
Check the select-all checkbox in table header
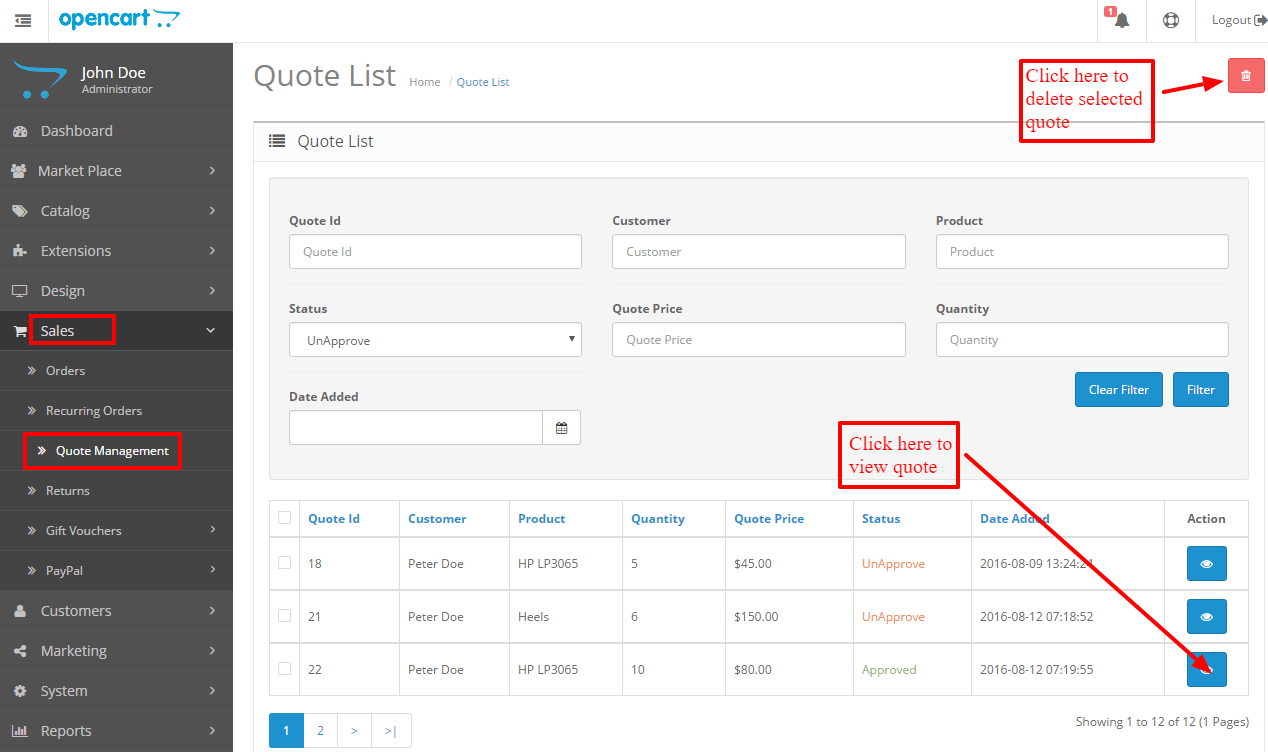click(284, 518)
